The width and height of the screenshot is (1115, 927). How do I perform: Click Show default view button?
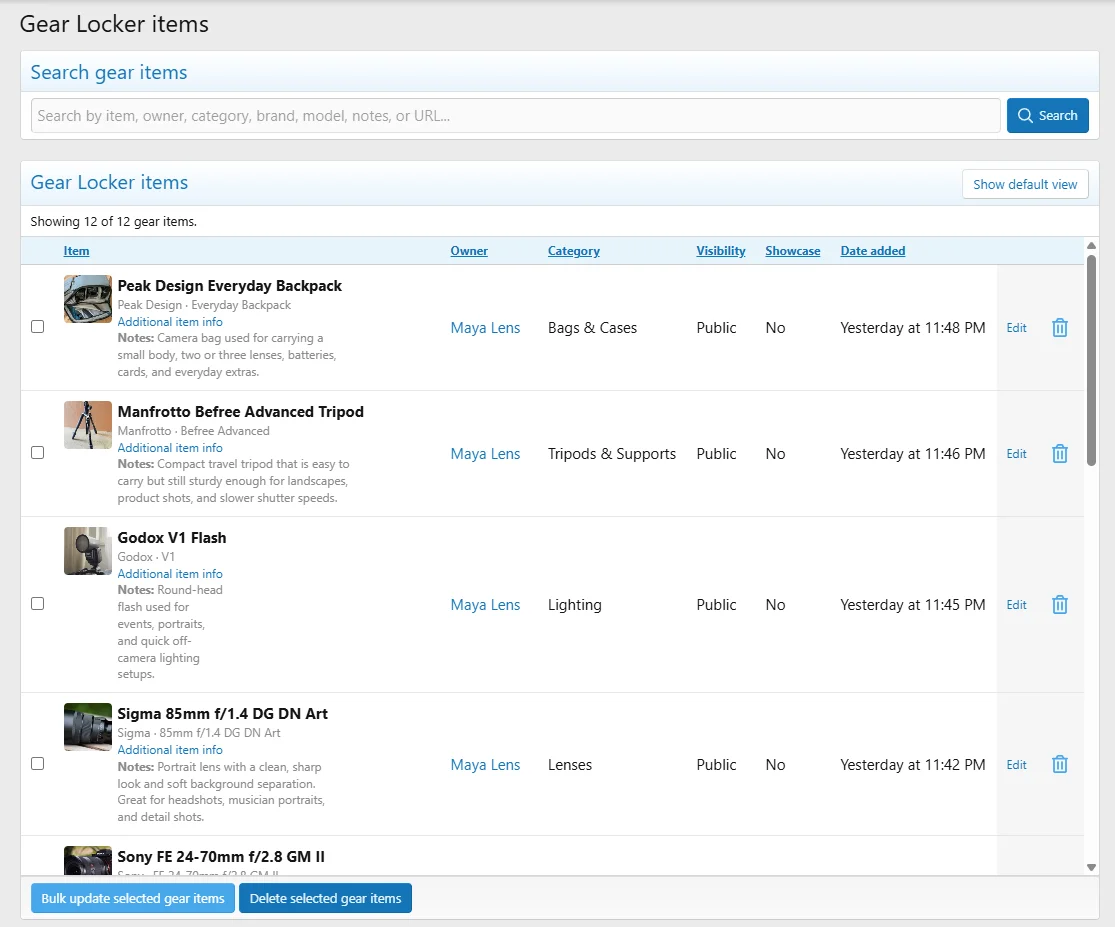(1025, 184)
